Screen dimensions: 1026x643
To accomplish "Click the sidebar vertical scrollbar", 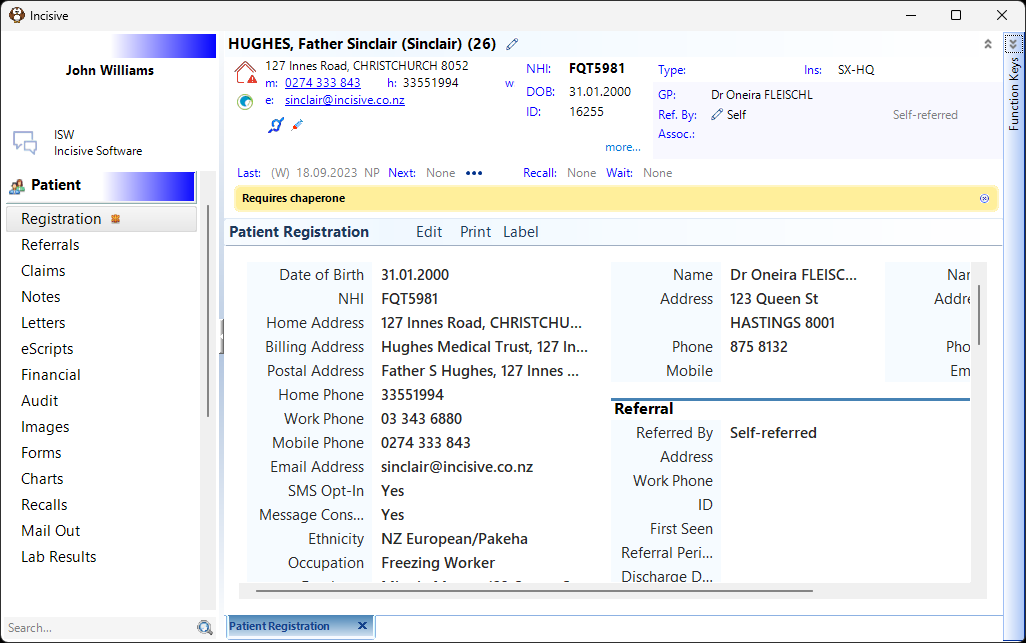I will tap(208, 311).
